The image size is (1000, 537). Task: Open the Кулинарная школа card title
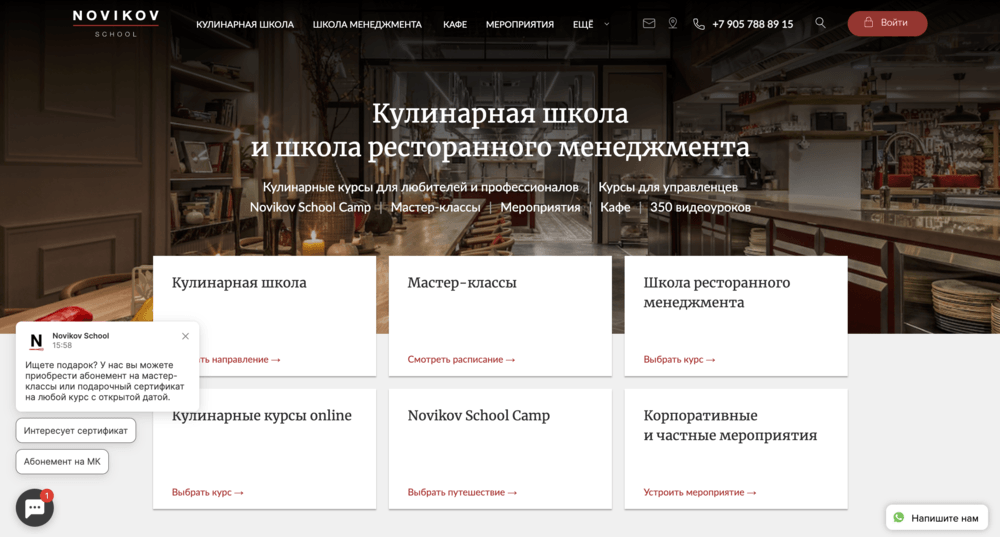pyautogui.click(x=239, y=283)
